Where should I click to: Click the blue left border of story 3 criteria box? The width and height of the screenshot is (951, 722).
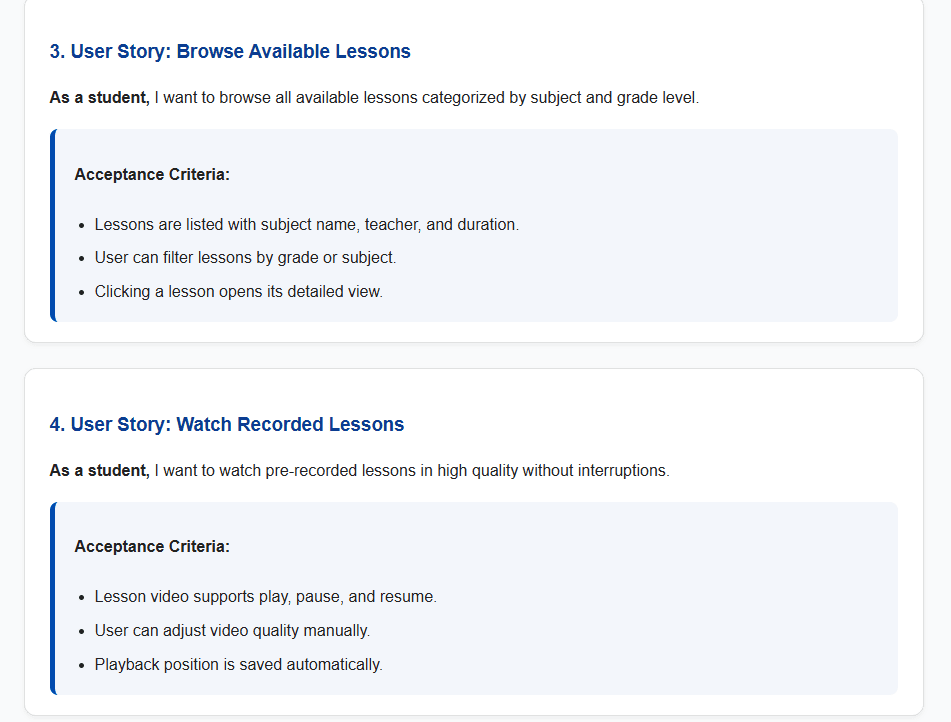pyautogui.click(x=53, y=225)
